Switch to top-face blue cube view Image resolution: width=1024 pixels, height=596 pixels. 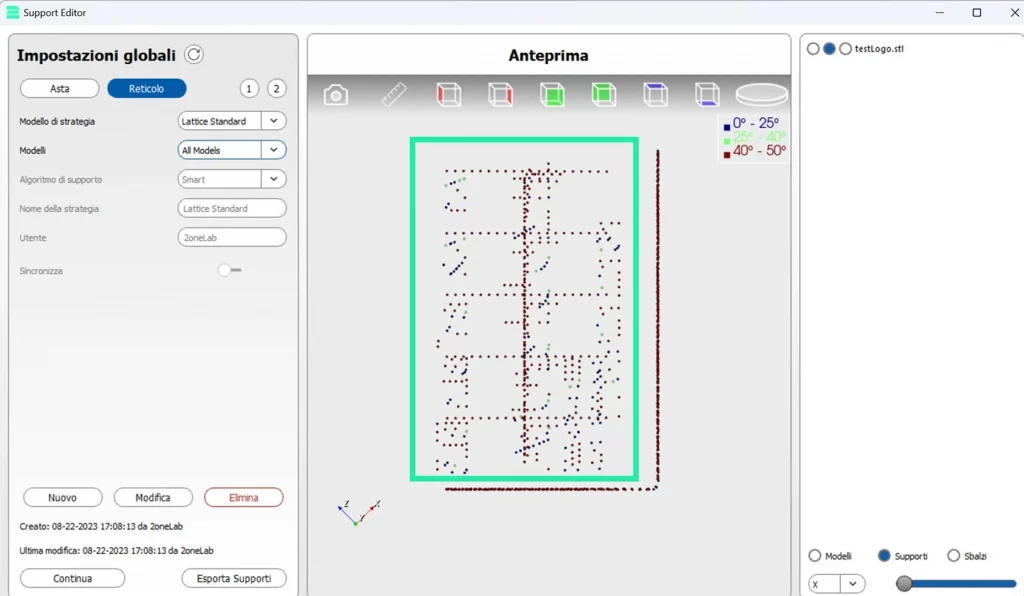click(x=655, y=95)
